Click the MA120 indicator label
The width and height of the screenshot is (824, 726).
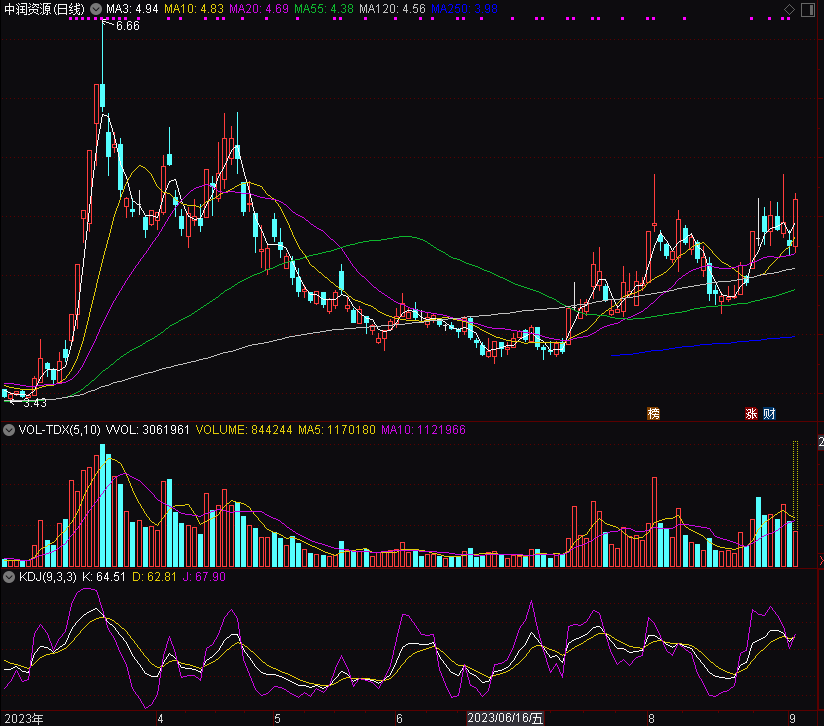(393, 9)
